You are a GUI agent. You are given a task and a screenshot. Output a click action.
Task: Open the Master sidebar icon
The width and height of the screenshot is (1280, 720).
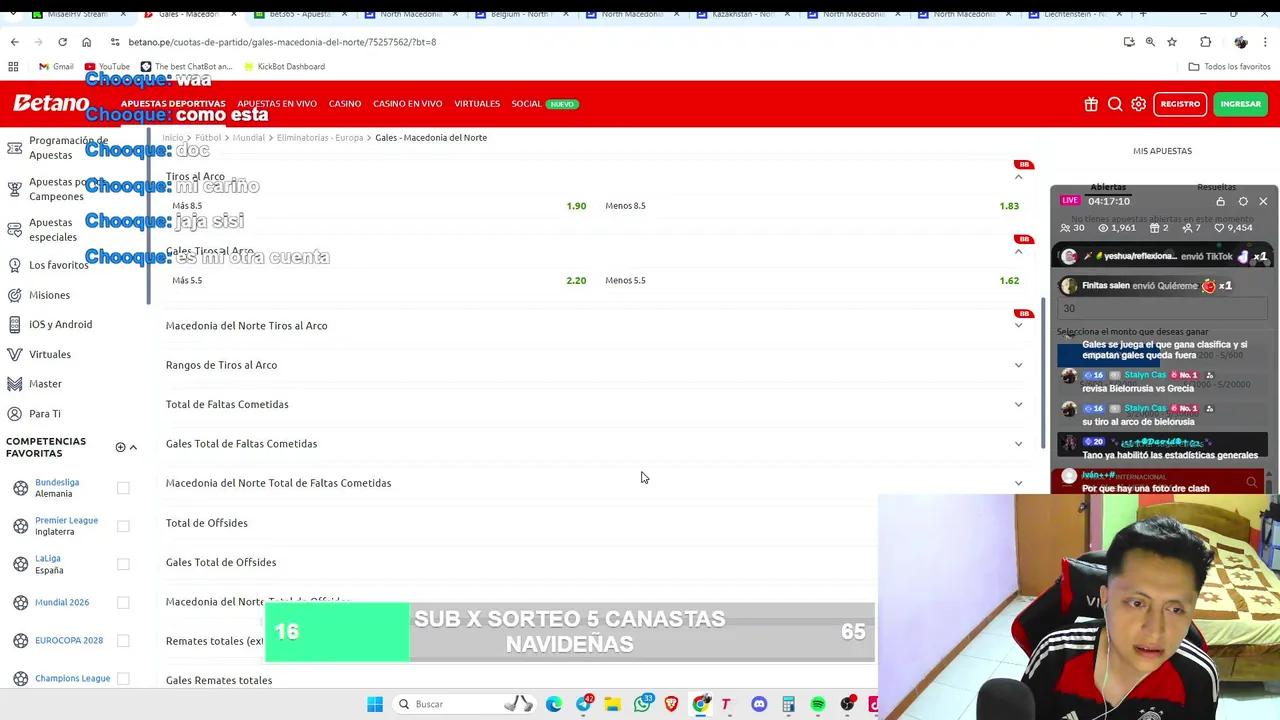coord(14,384)
